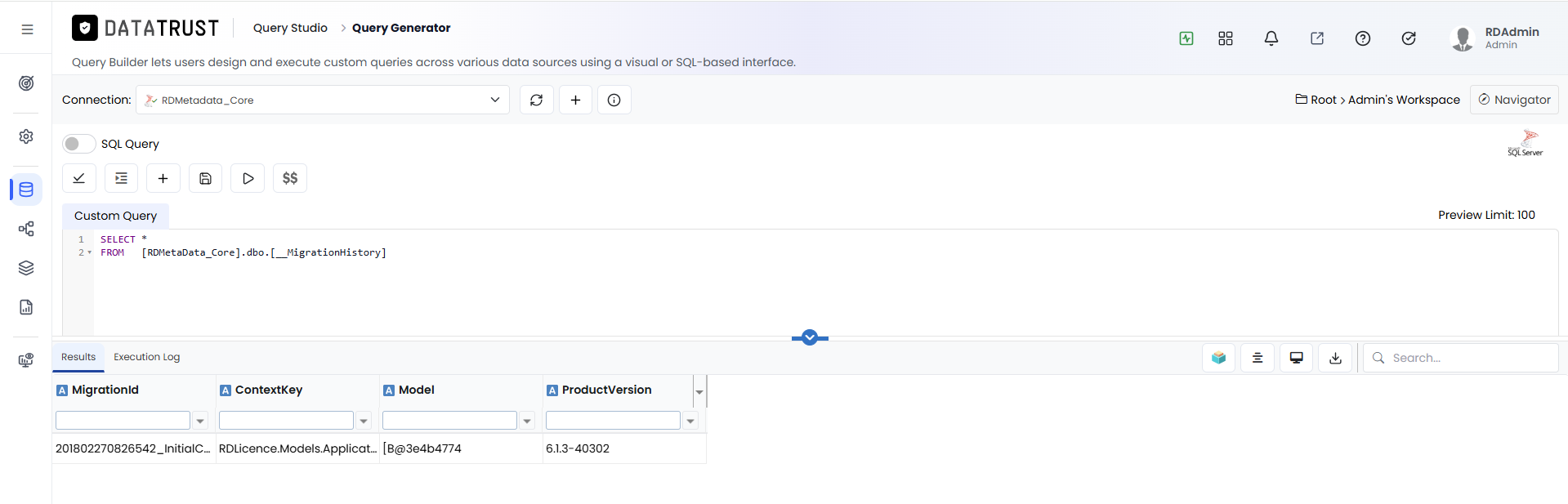Select cell 6.1.3-40302
Viewport: 1568px width, 504px height.
coord(624,448)
